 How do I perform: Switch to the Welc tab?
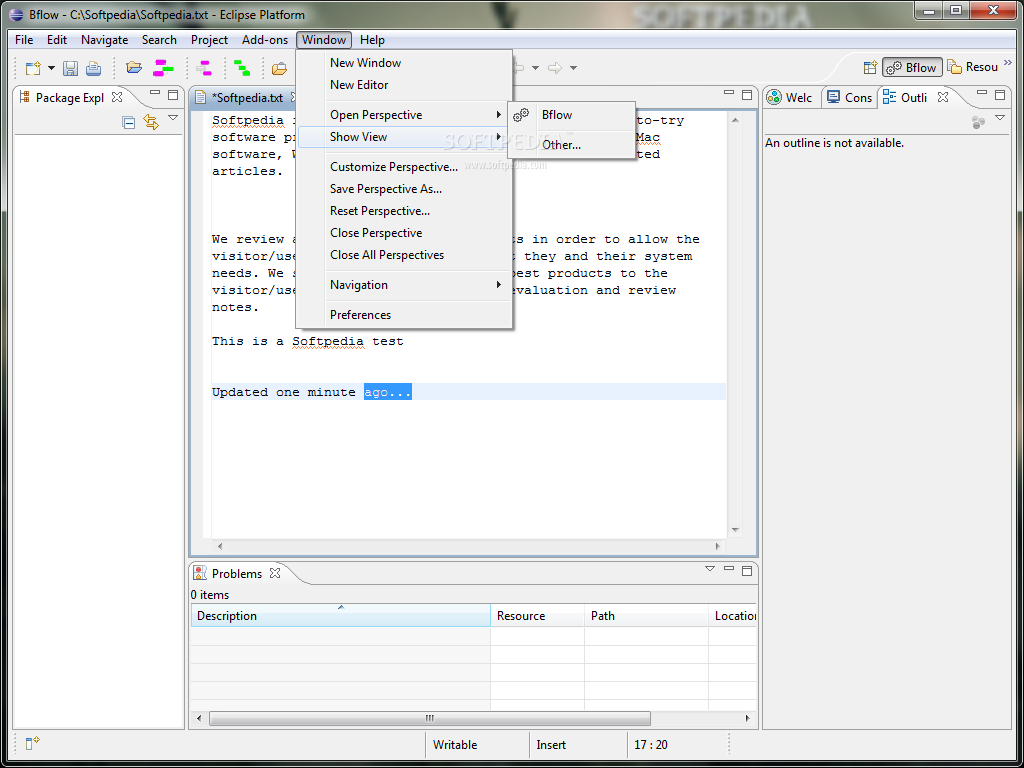pos(790,97)
